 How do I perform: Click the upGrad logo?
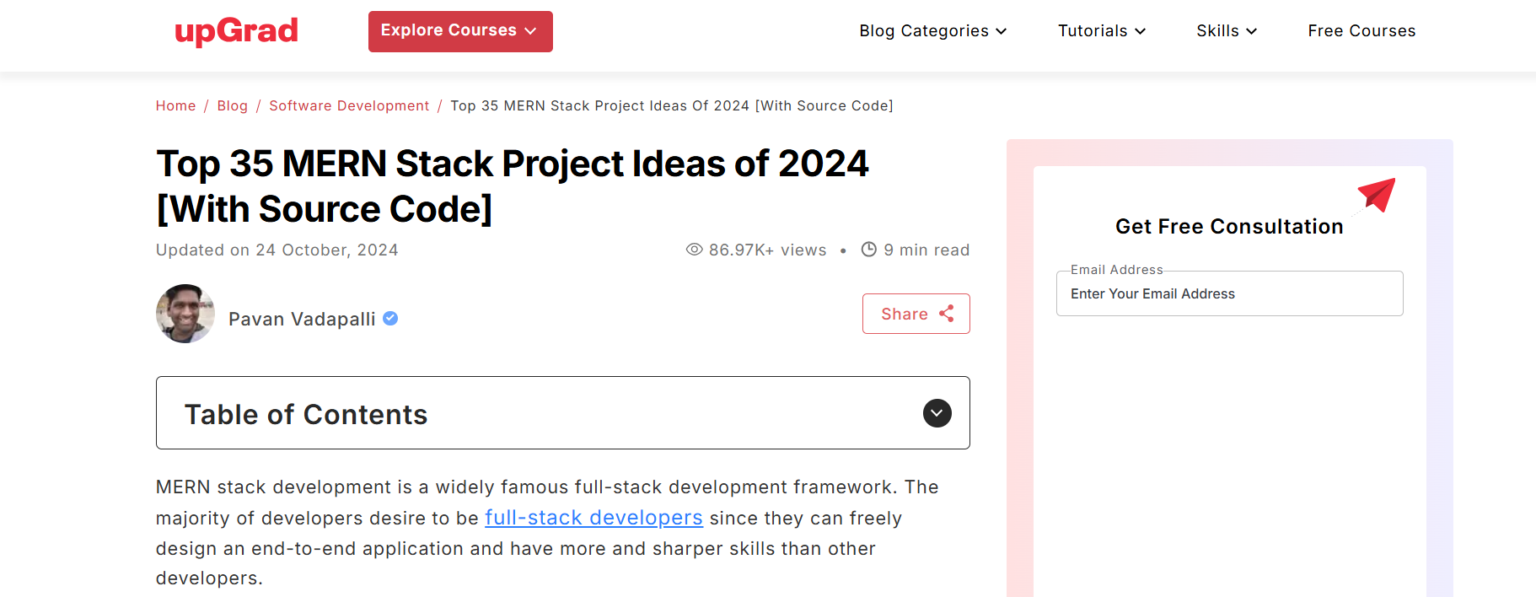pyautogui.click(x=236, y=31)
